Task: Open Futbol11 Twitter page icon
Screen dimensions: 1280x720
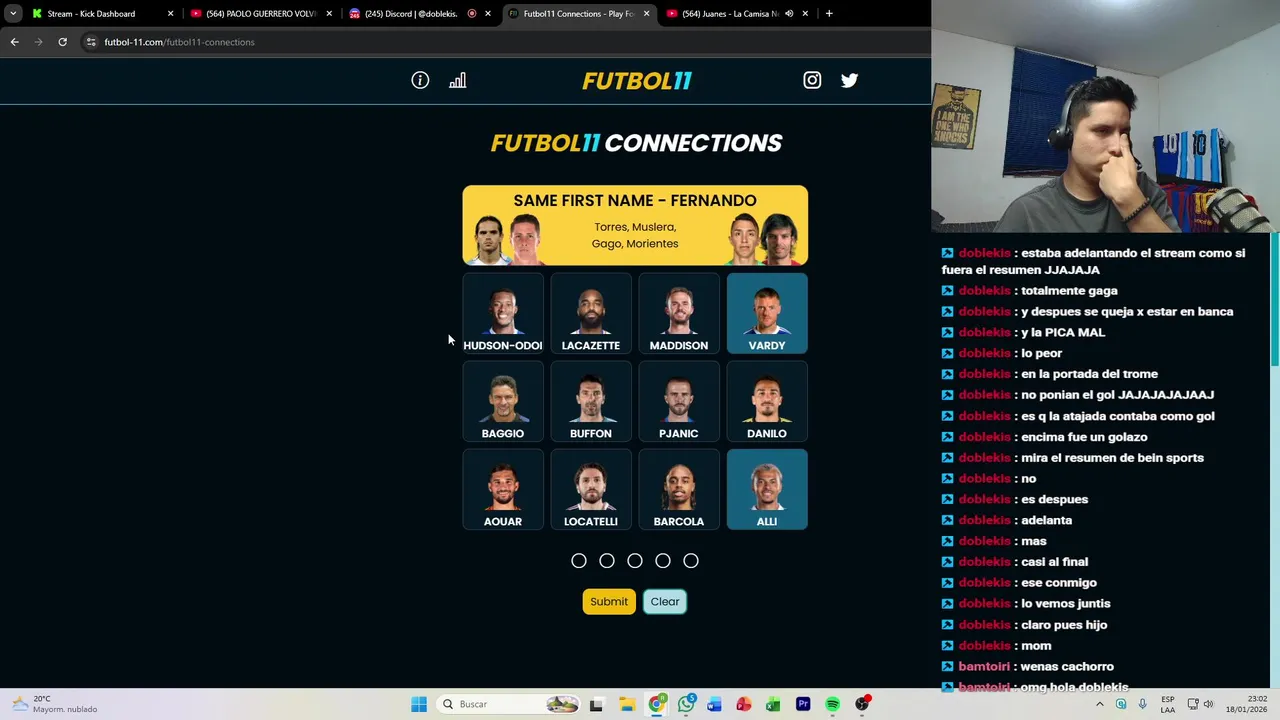Action: (849, 81)
